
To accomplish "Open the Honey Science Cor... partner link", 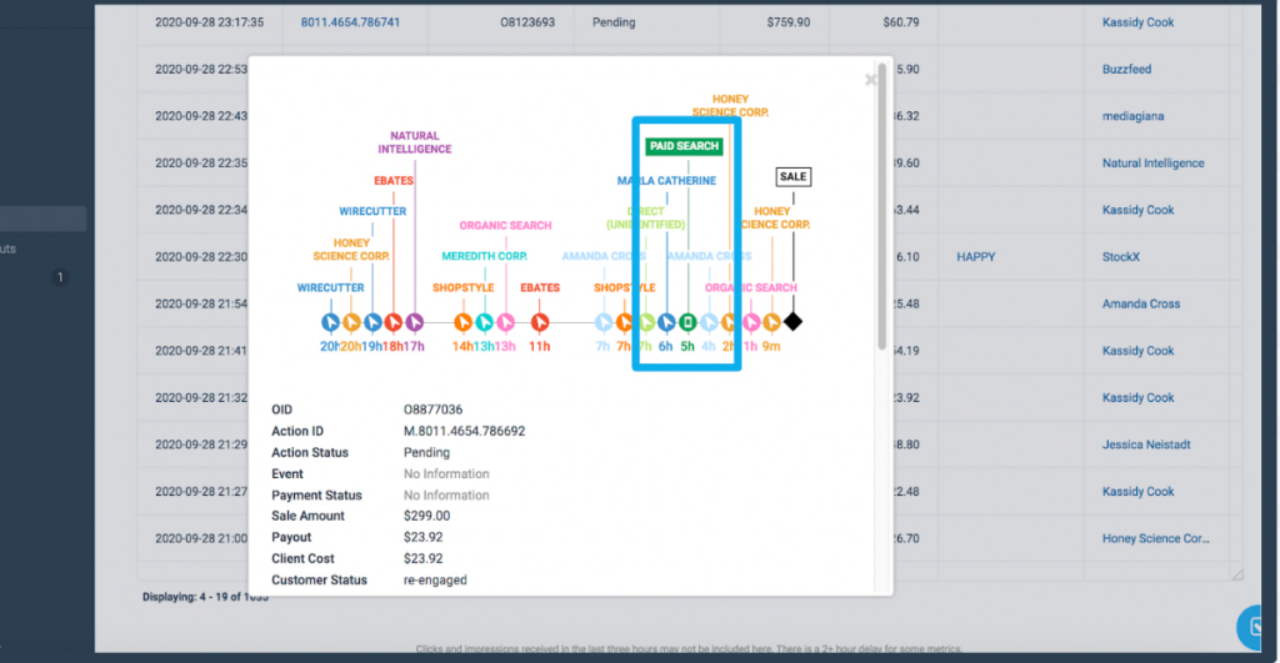I will (1156, 538).
